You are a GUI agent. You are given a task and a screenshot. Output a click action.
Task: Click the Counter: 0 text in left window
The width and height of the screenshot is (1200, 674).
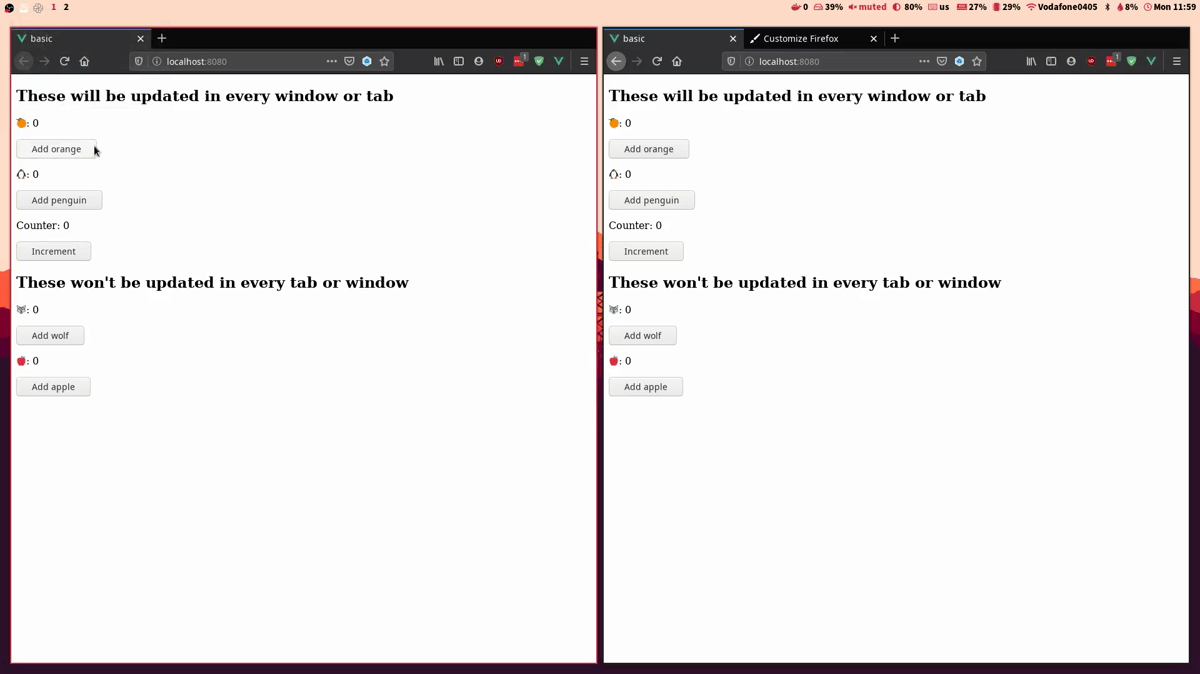pyautogui.click(x=43, y=225)
